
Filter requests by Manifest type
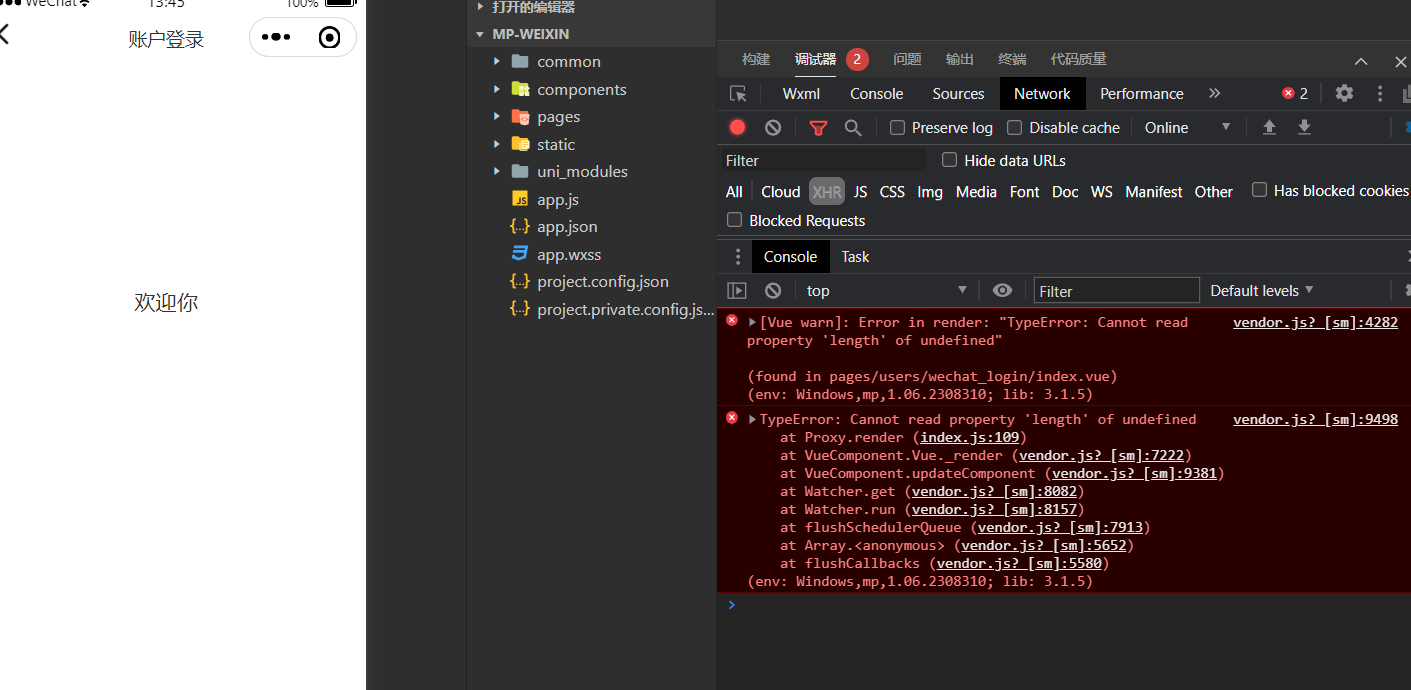(1154, 191)
